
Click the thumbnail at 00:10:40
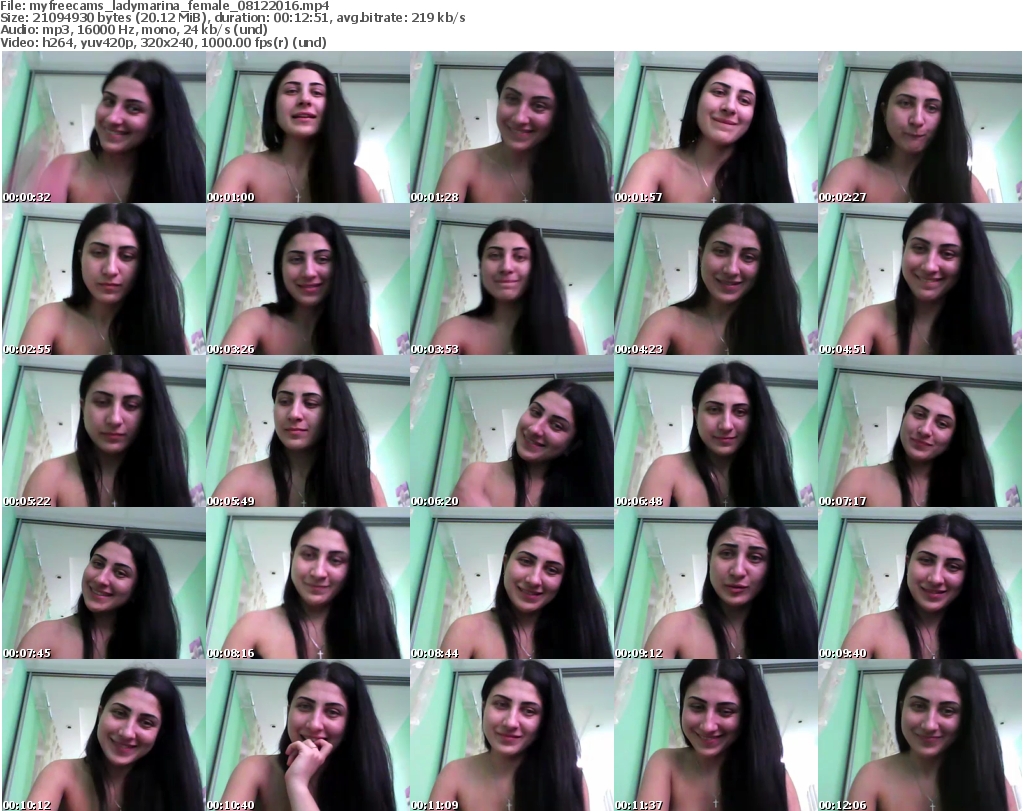[307, 735]
